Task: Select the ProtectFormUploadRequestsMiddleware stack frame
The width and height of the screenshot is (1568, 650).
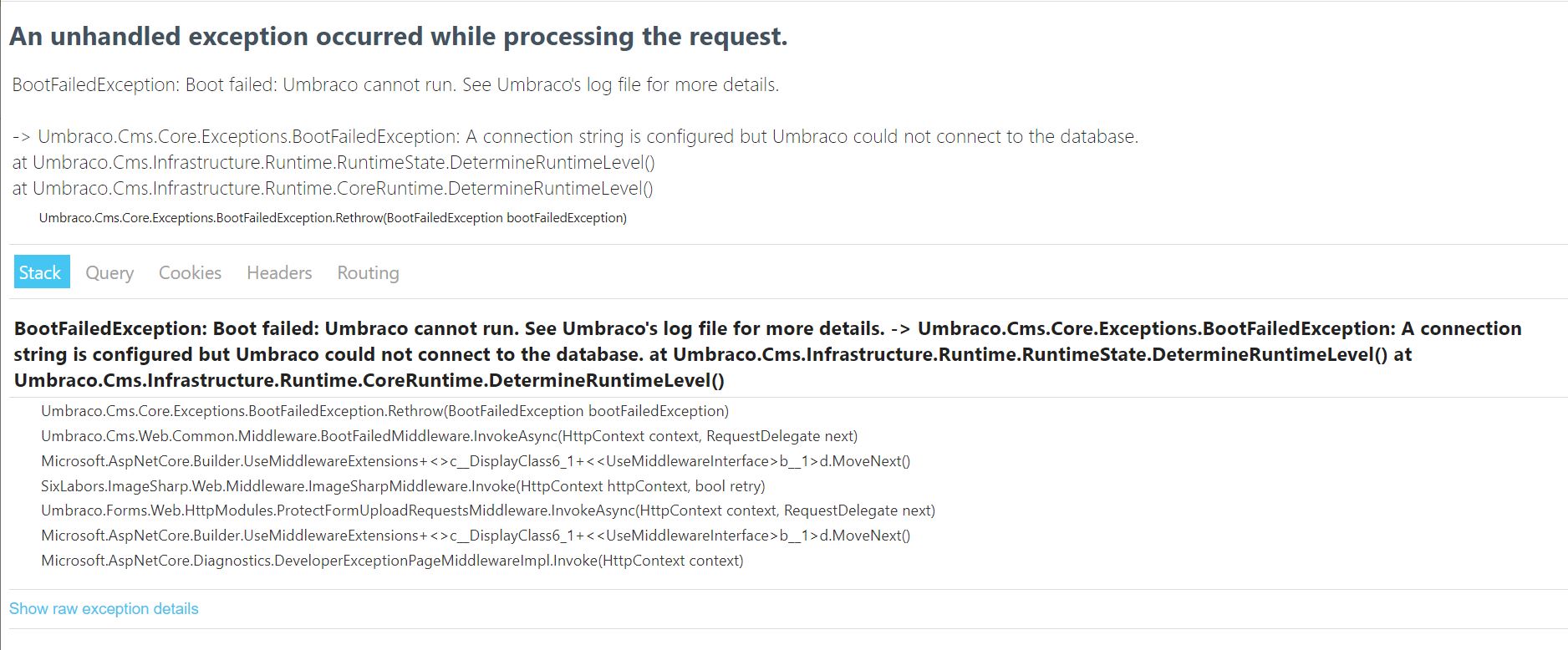Action: pos(488,510)
